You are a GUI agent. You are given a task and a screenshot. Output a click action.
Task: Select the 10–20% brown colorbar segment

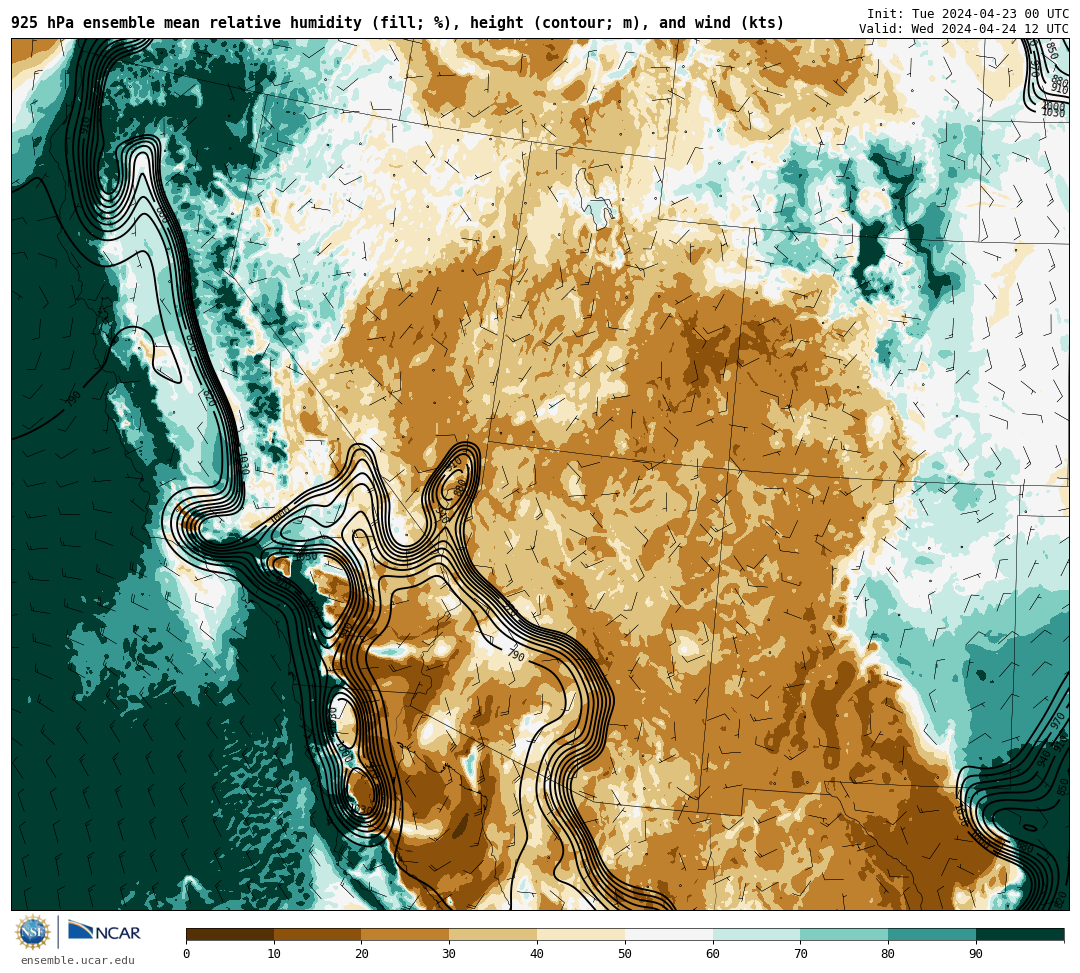point(318,934)
